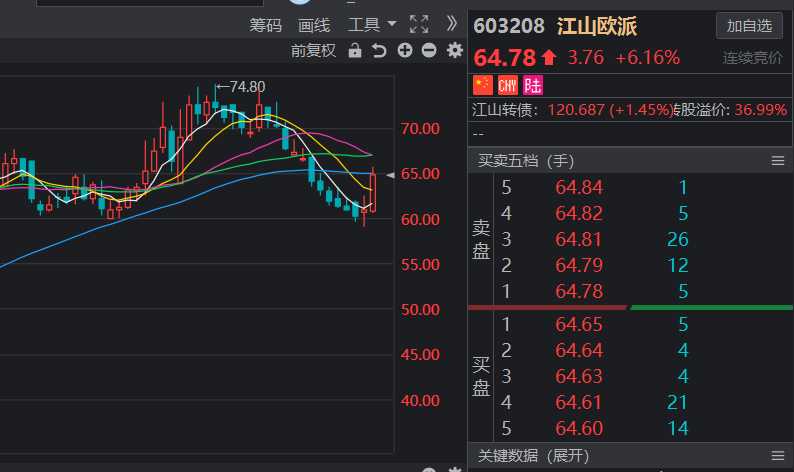Screen dimensions: 794x472
Task: Zoom out chart with the minus icon
Action: [429, 50]
